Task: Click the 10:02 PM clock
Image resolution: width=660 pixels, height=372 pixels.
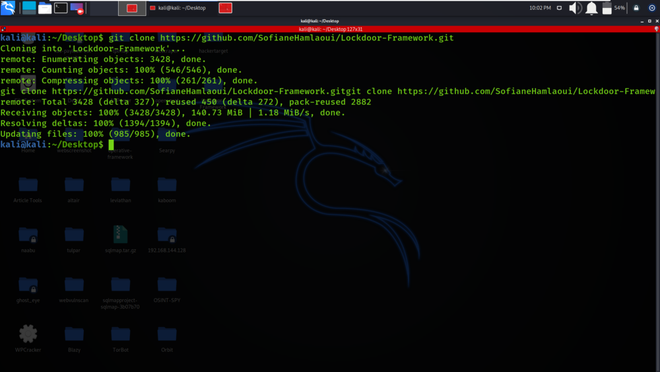Action: click(x=540, y=8)
